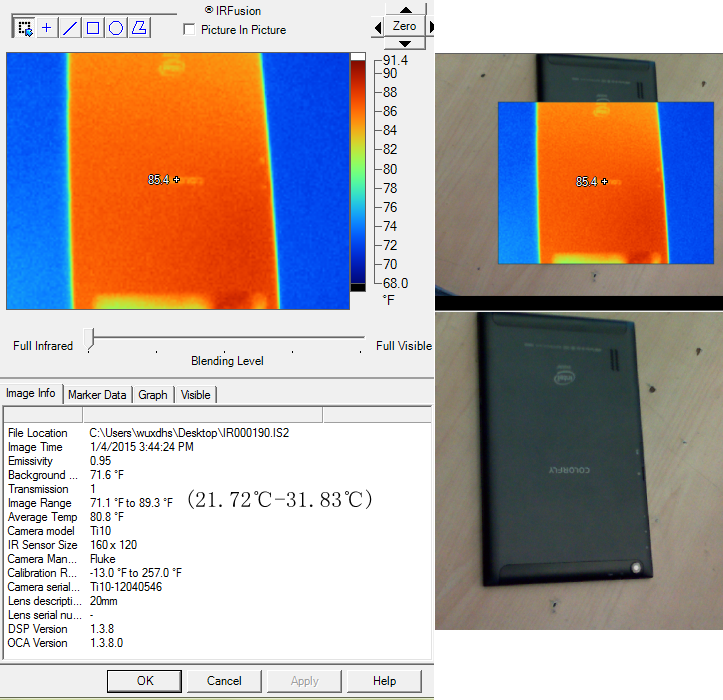Click the DSP Version value 1.3.8

click(x=102, y=629)
